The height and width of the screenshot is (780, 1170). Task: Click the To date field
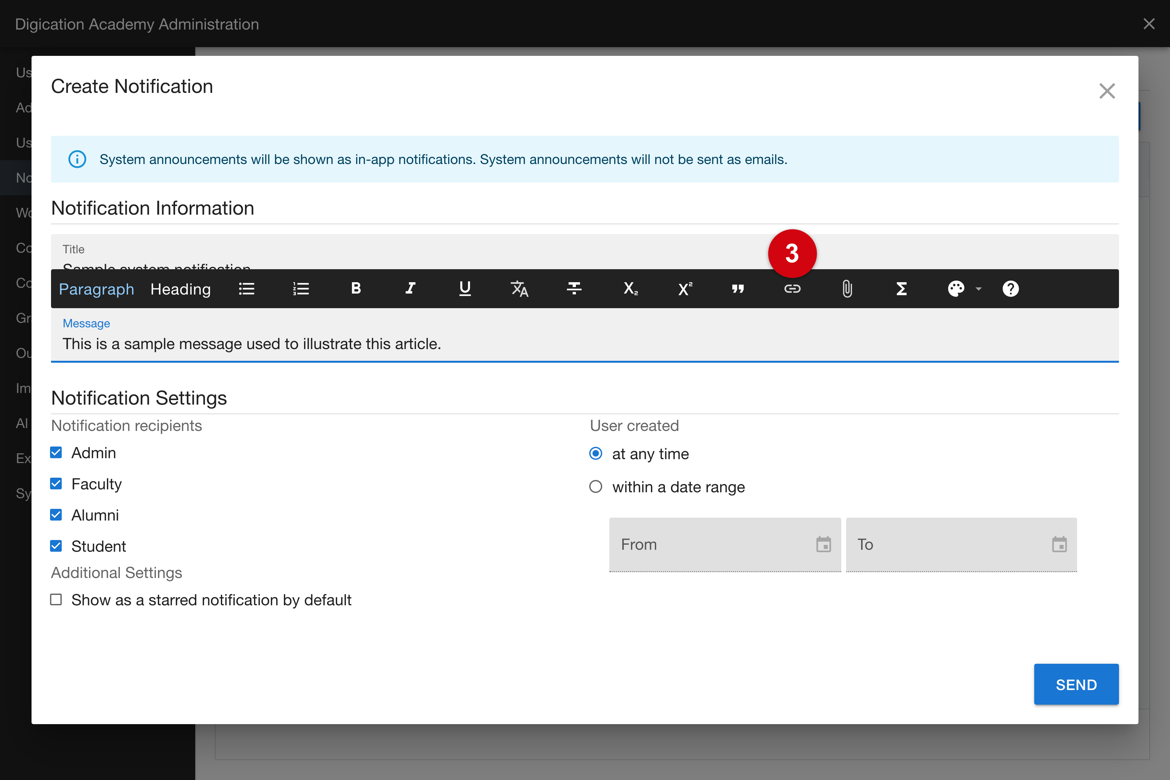click(961, 545)
